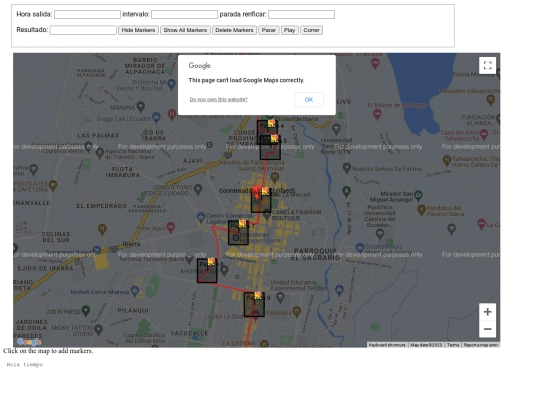This screenshot has height=405, width=540.
Task: Click the Universidad Tecnica del Norte UTN pin
Action: pos(336,129)
